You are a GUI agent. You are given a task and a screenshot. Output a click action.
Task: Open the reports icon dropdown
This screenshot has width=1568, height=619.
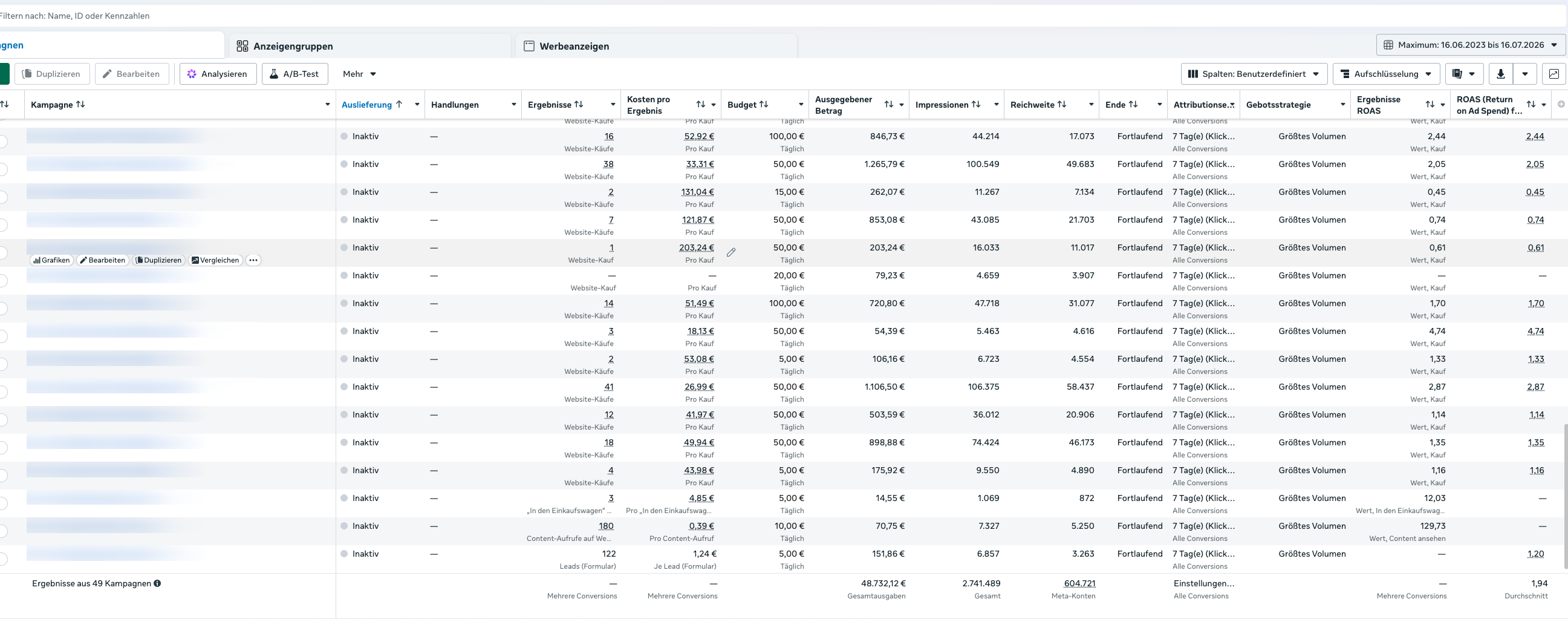pos(1464,74)
